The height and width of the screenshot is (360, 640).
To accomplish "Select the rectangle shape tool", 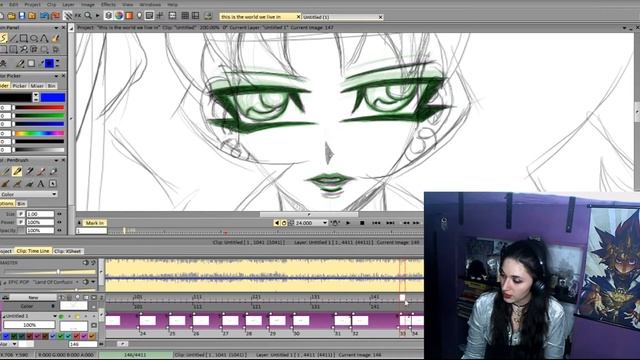I will click(x=24, y=39).
